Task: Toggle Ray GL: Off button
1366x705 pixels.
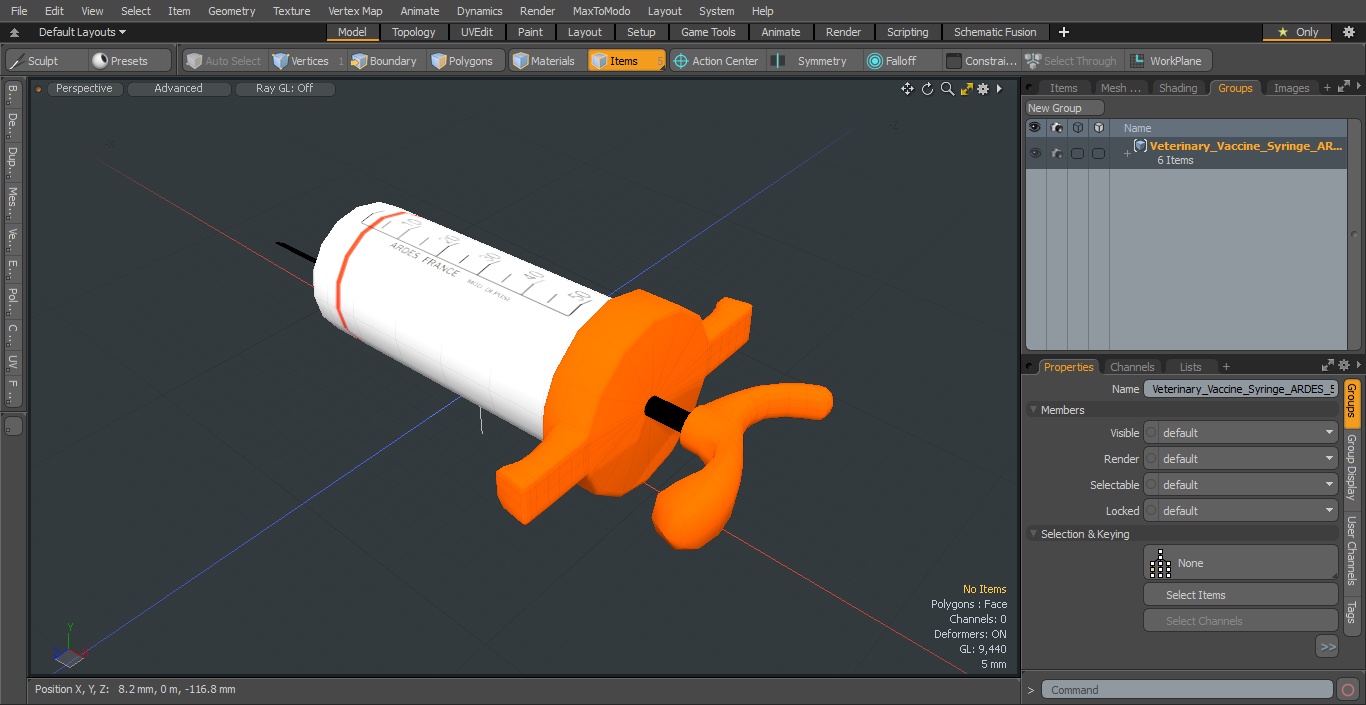Action: 285,88
